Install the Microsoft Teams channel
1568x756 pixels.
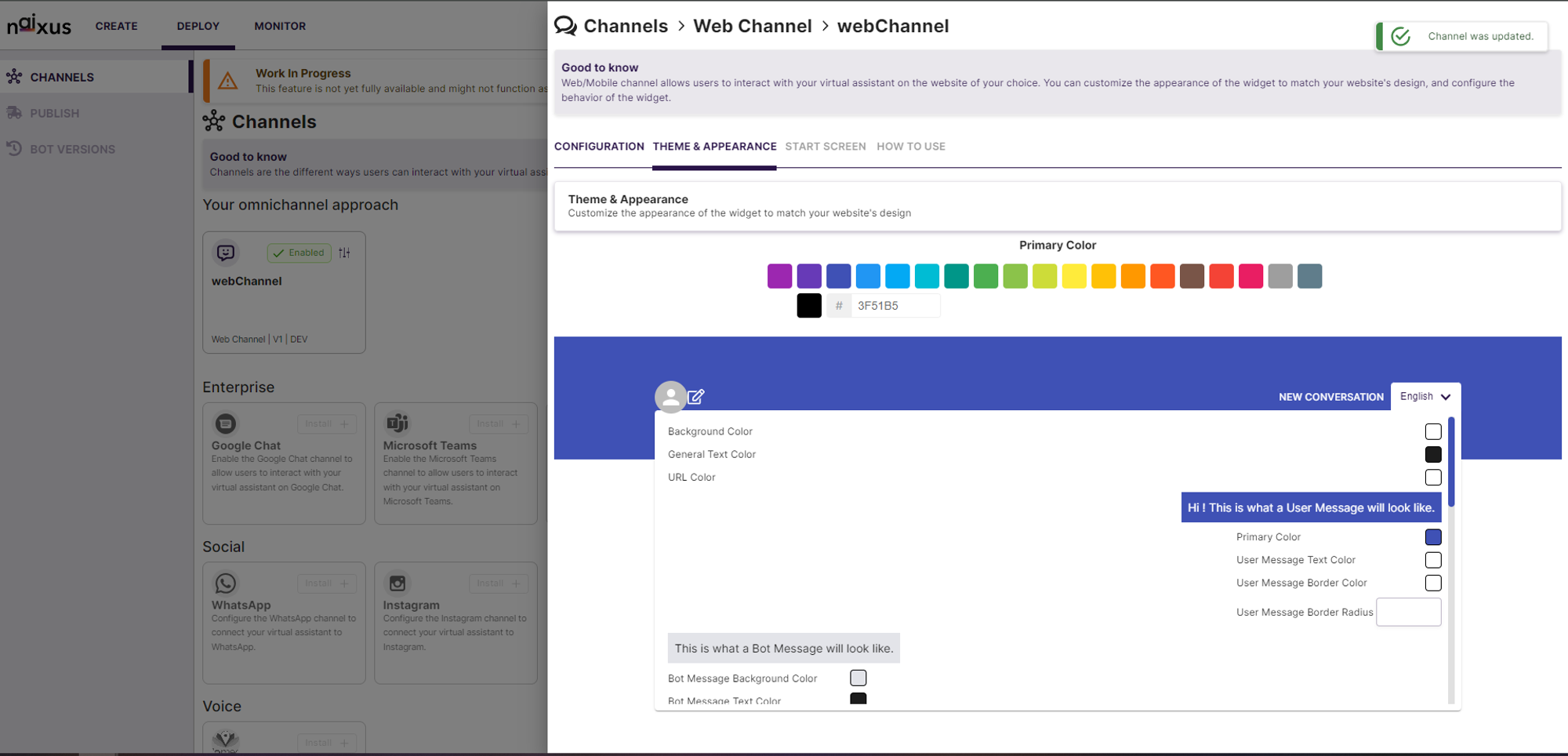coord(499,424)
